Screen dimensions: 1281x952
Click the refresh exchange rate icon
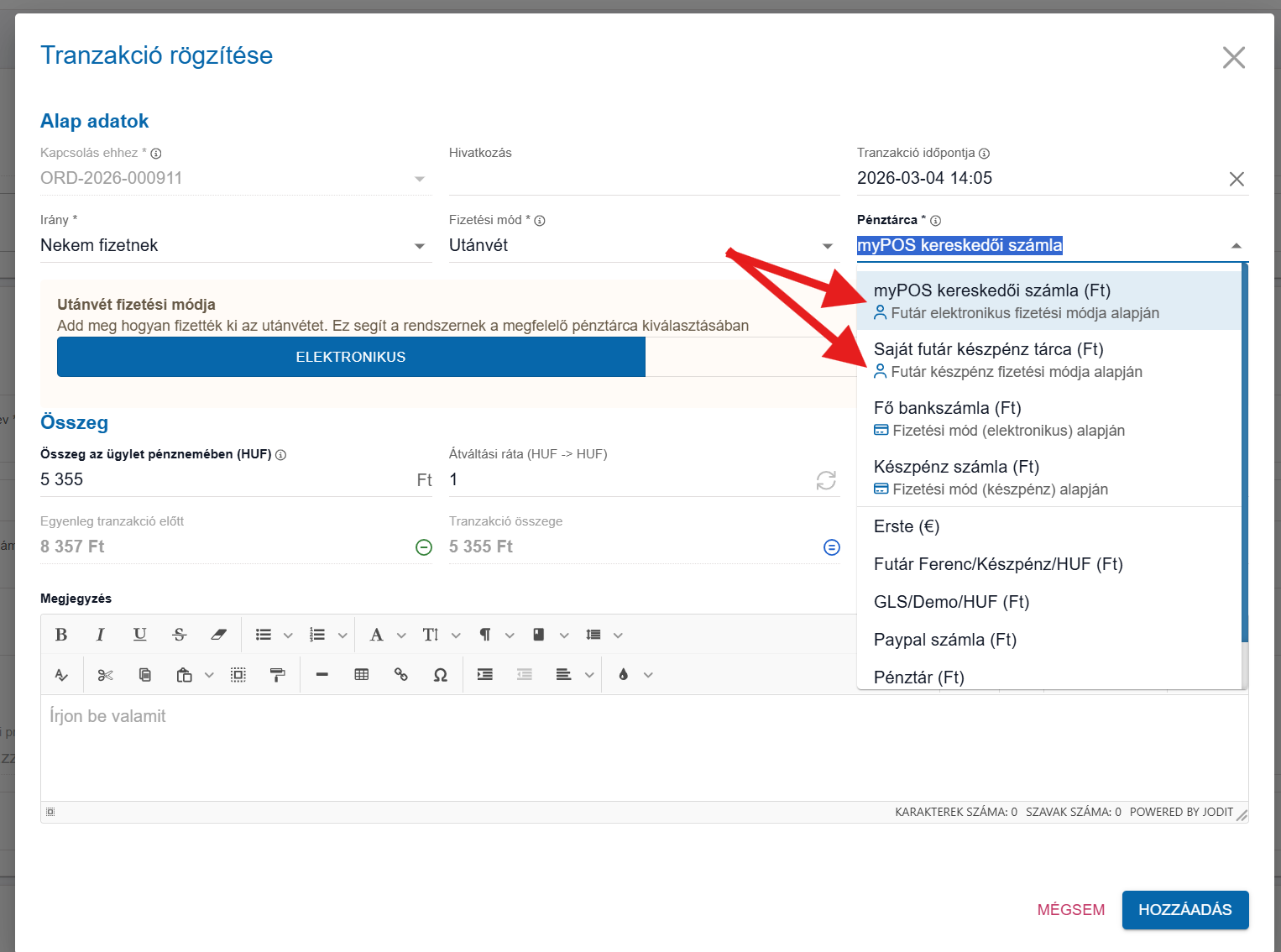[x=826, y=480]
